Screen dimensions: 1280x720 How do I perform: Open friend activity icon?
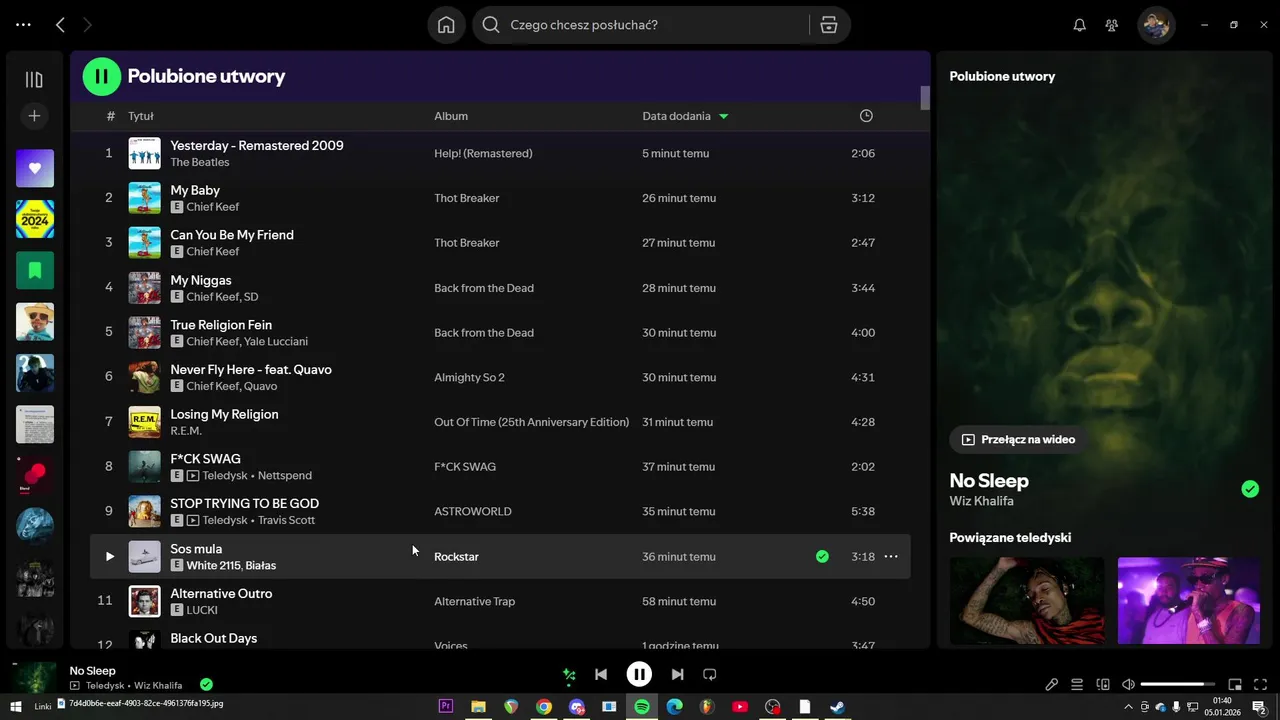click(x=1112, y=25)
